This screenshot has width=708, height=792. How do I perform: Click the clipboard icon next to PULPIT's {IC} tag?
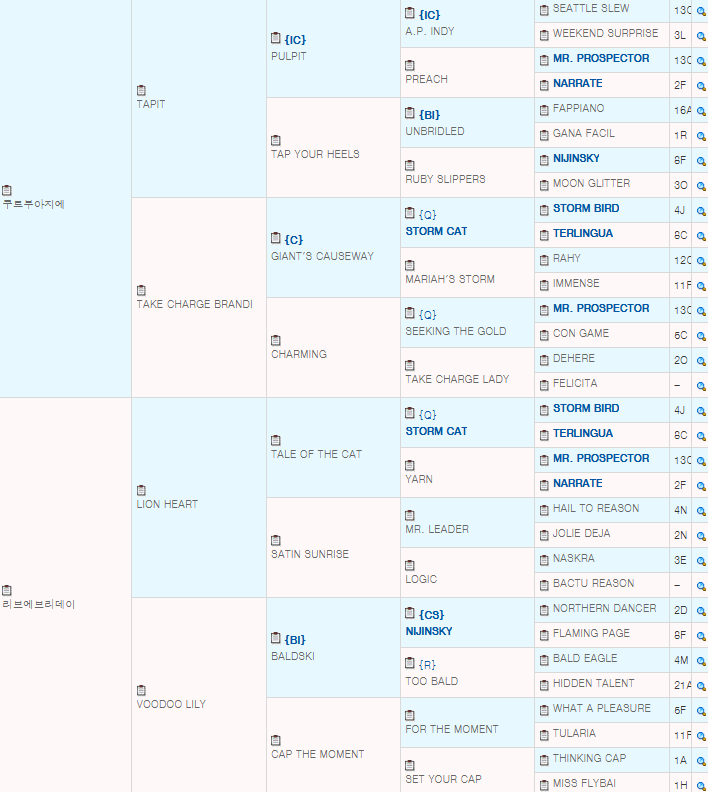pyautogui.click(x=276, y=38)
